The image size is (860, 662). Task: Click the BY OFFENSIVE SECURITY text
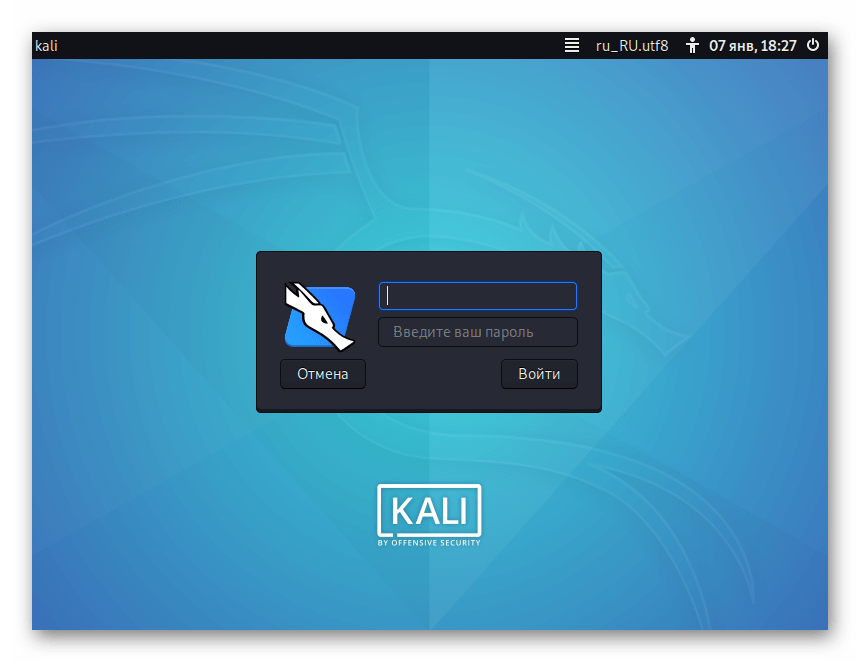429,543
